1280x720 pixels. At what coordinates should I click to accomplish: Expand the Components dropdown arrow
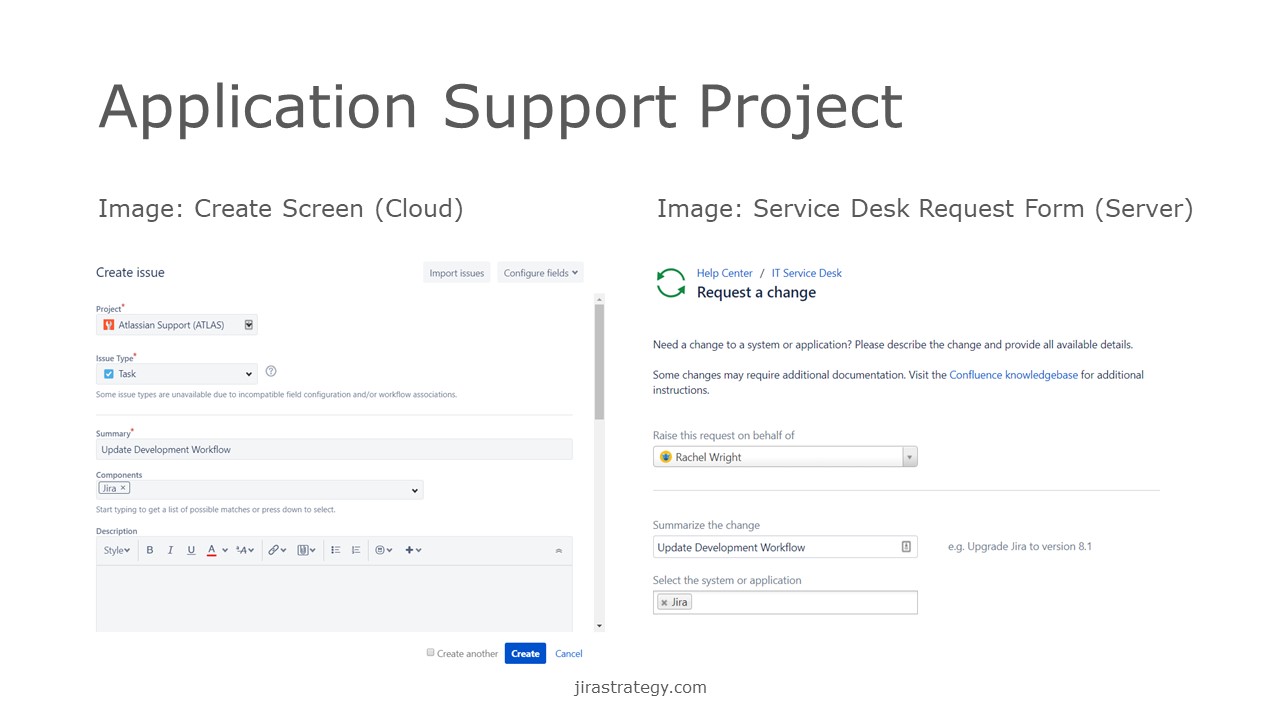[415, 490]
